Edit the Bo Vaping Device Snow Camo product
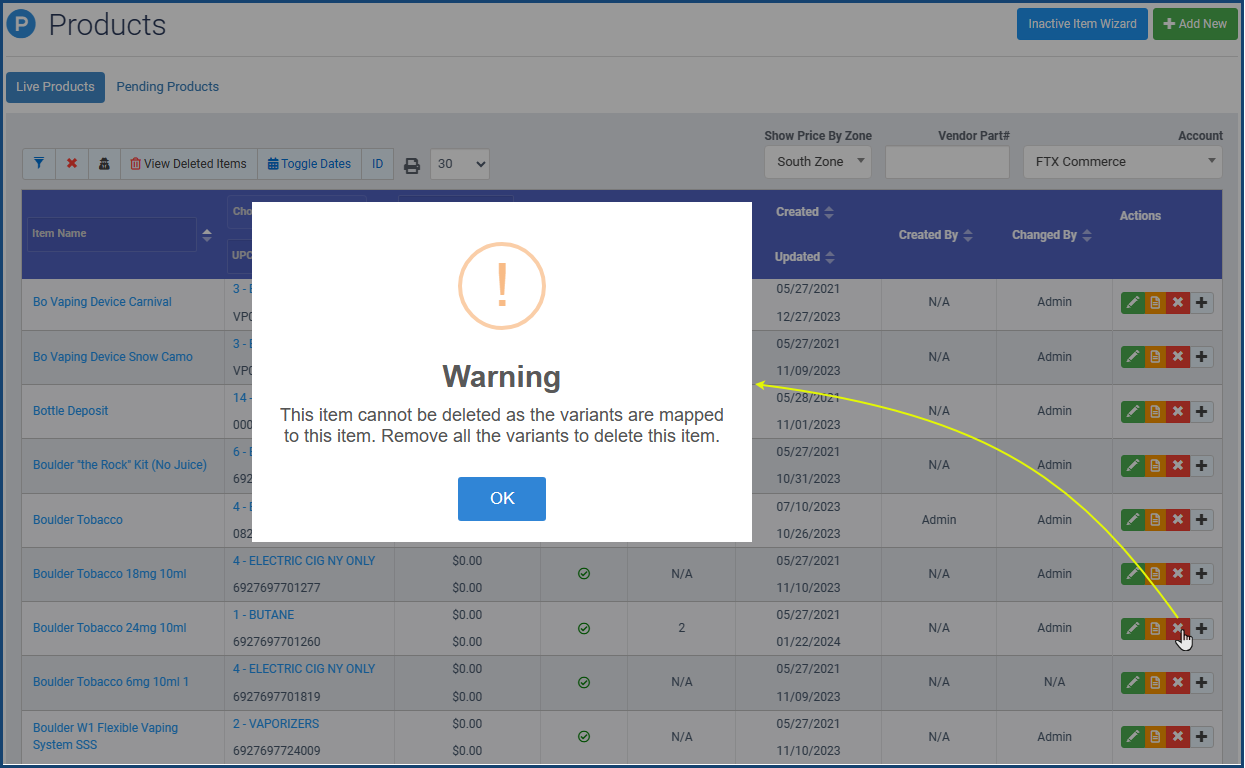1245x768 pixels. (x=1132, y=356)
